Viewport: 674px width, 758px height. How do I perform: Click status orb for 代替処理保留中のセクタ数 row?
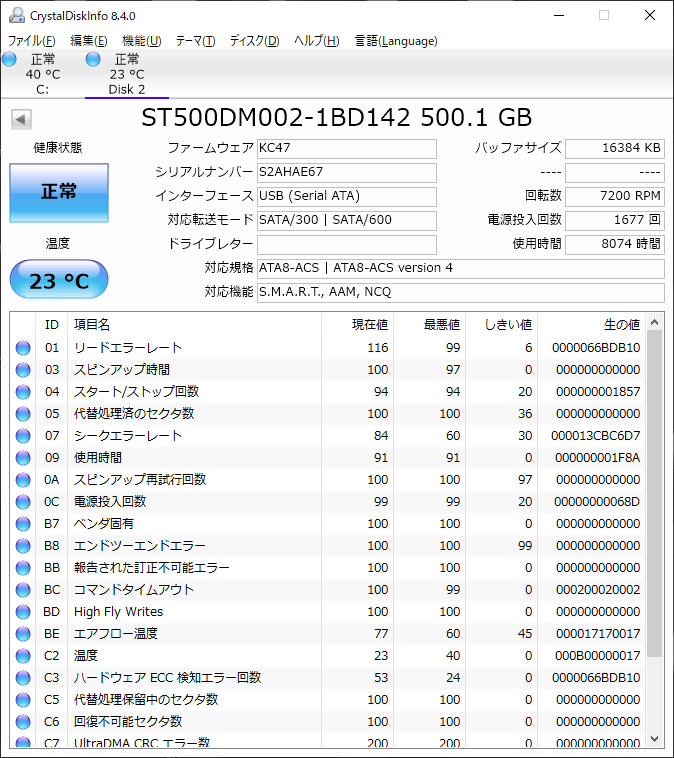[x=23, y=700]
